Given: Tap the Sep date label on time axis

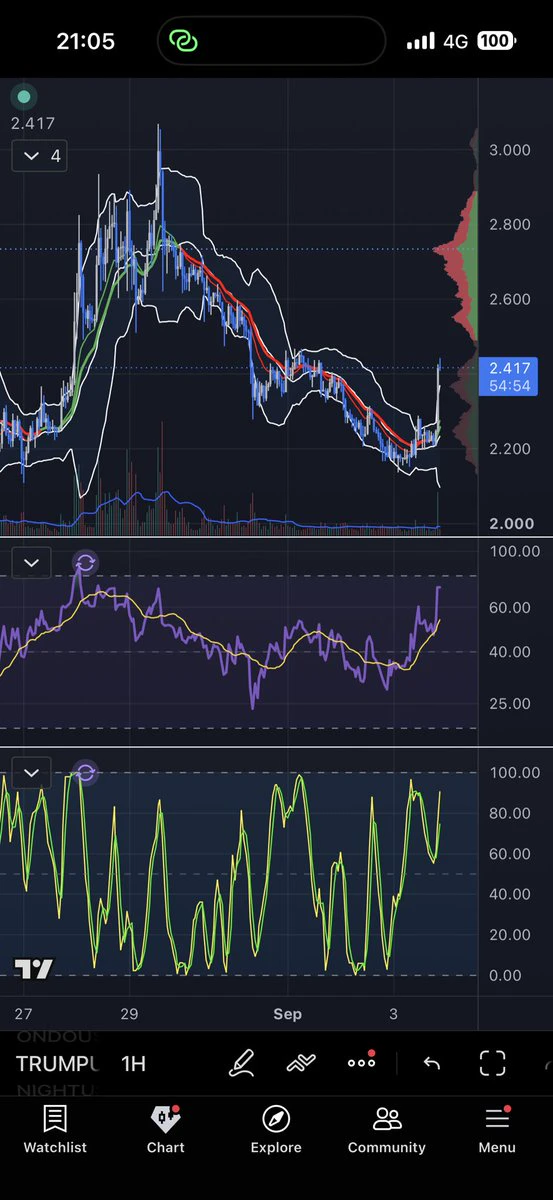Looking at the screenshot, I should pyautogui.click(x=287, y=1013).
